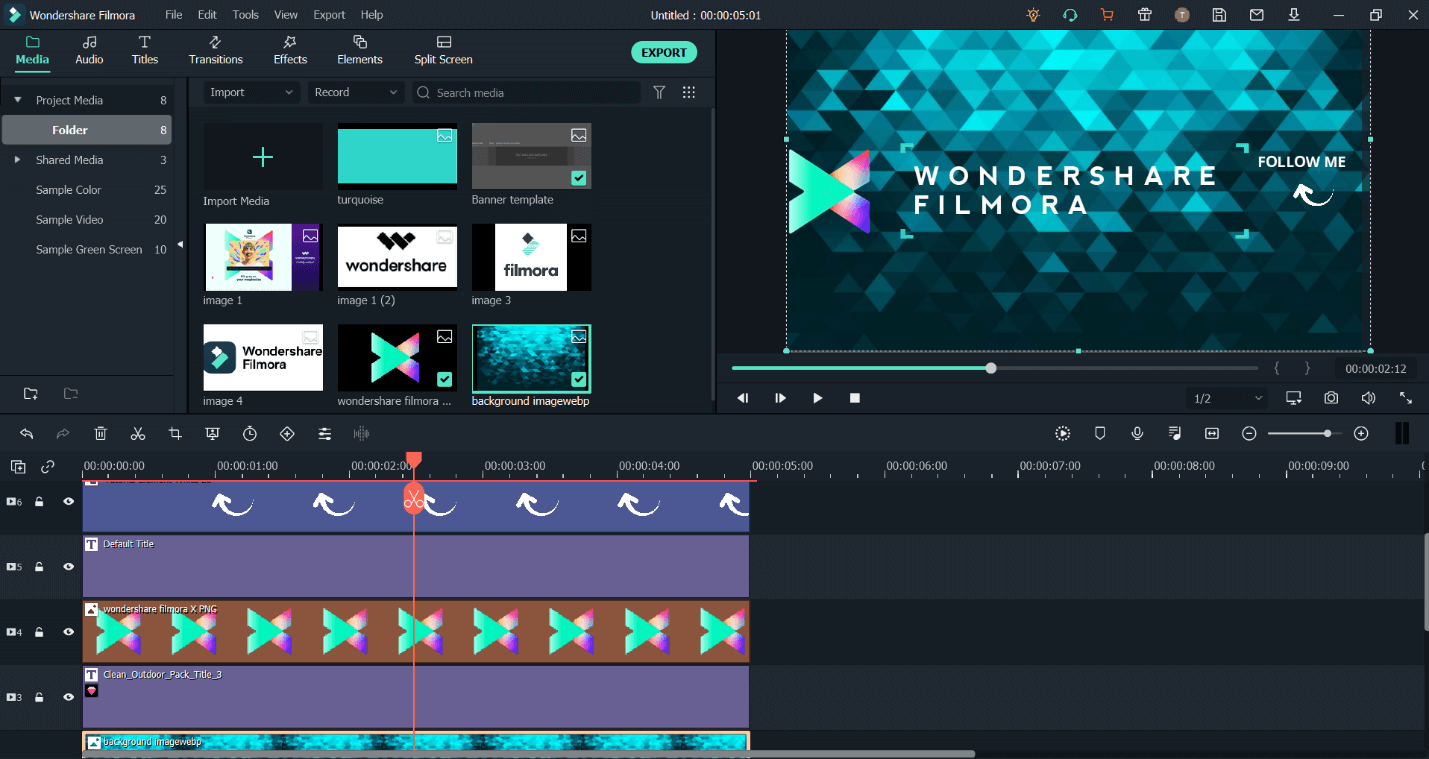Open the display settings monitor icon
This screenshot has width=1429, height=759.
pyautogui.click(x=1294, y=398)
